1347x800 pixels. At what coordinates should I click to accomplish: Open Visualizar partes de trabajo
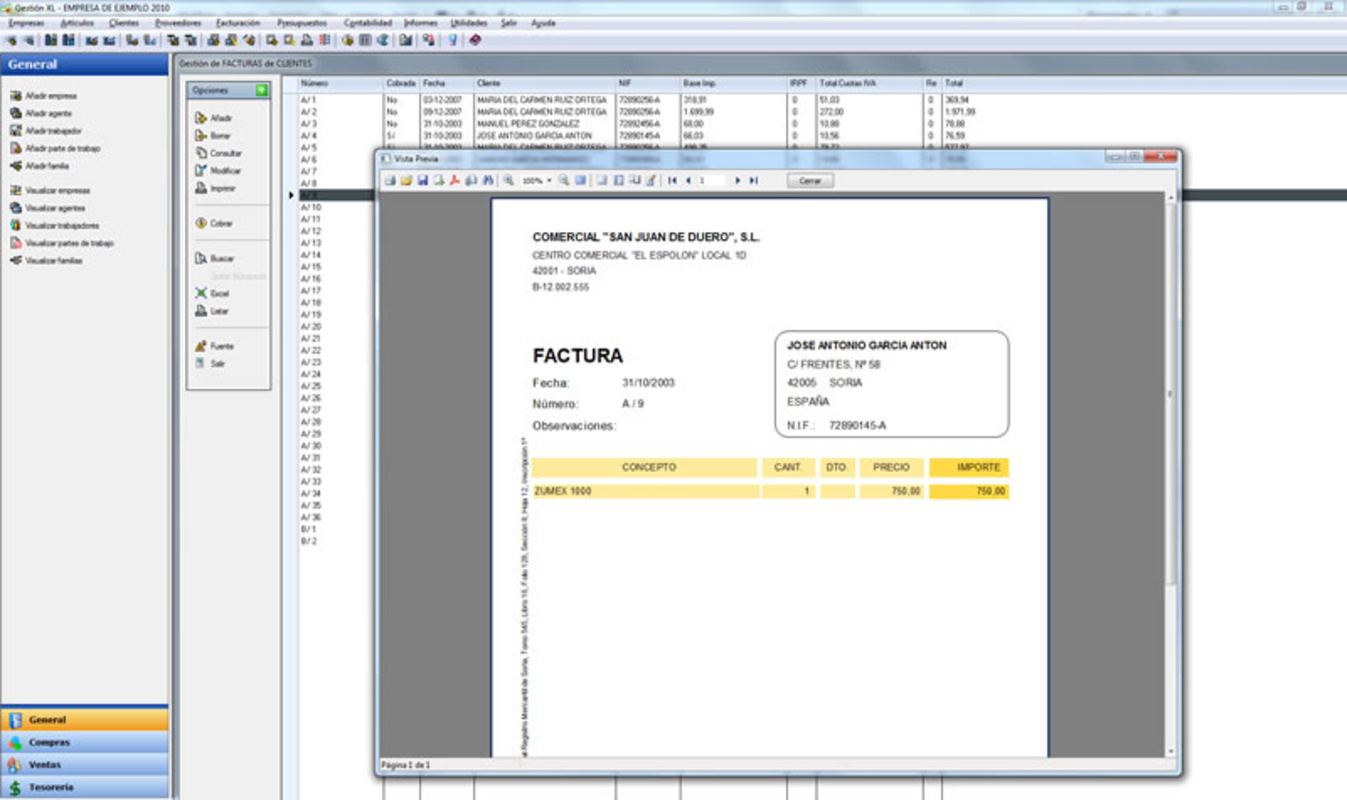62,243
